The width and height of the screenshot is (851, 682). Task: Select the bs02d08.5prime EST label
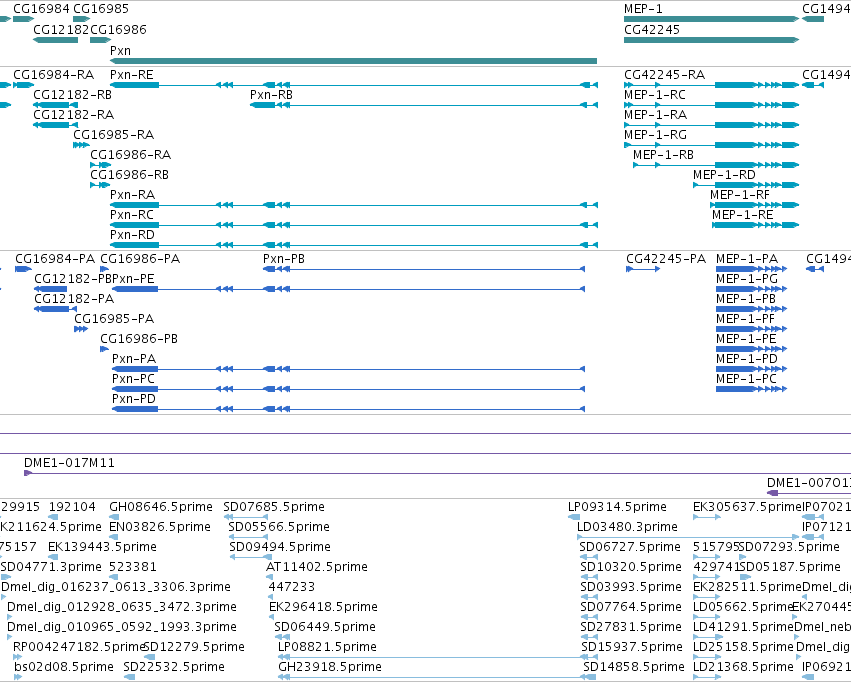[x=64, y=667]
